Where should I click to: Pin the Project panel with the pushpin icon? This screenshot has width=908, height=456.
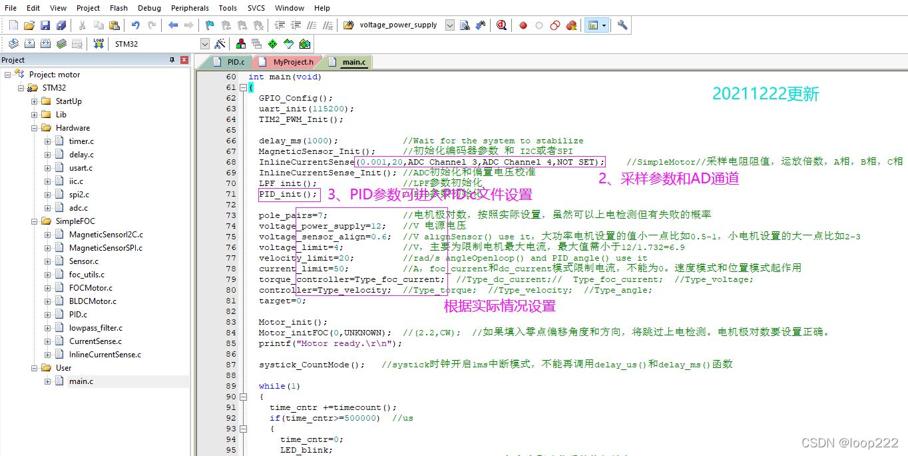172,60
